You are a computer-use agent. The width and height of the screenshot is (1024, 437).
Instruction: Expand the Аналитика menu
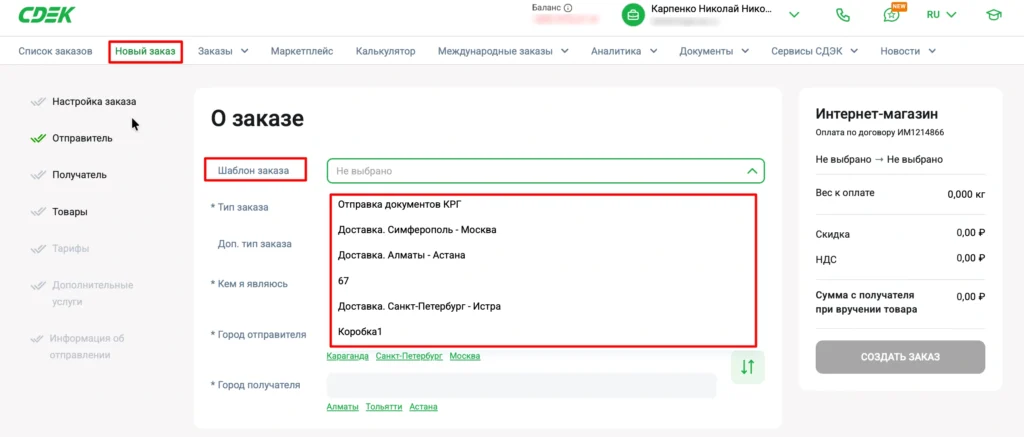(624, 51)
